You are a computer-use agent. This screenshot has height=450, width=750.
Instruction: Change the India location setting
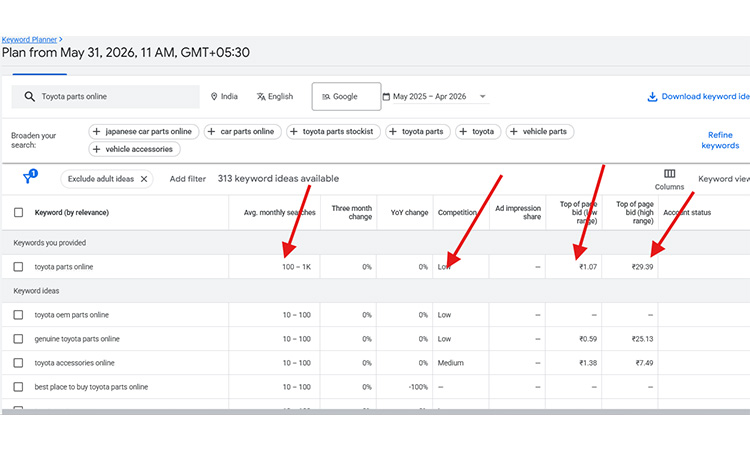(x=224, y=97)
